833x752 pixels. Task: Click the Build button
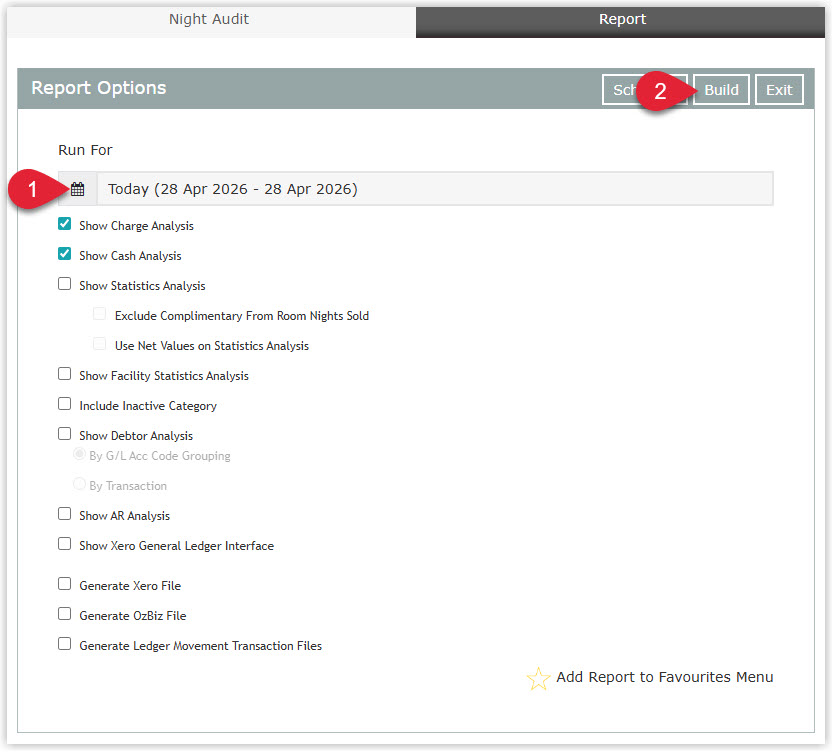pyautogui.click(x=721, y=90)
